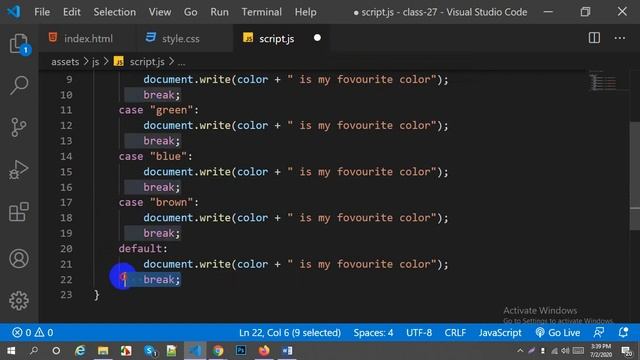The width and height of the screenshot is (640, 360).
Task: Open Microsoft Word from taskbar
Action: tap(287, 351)
